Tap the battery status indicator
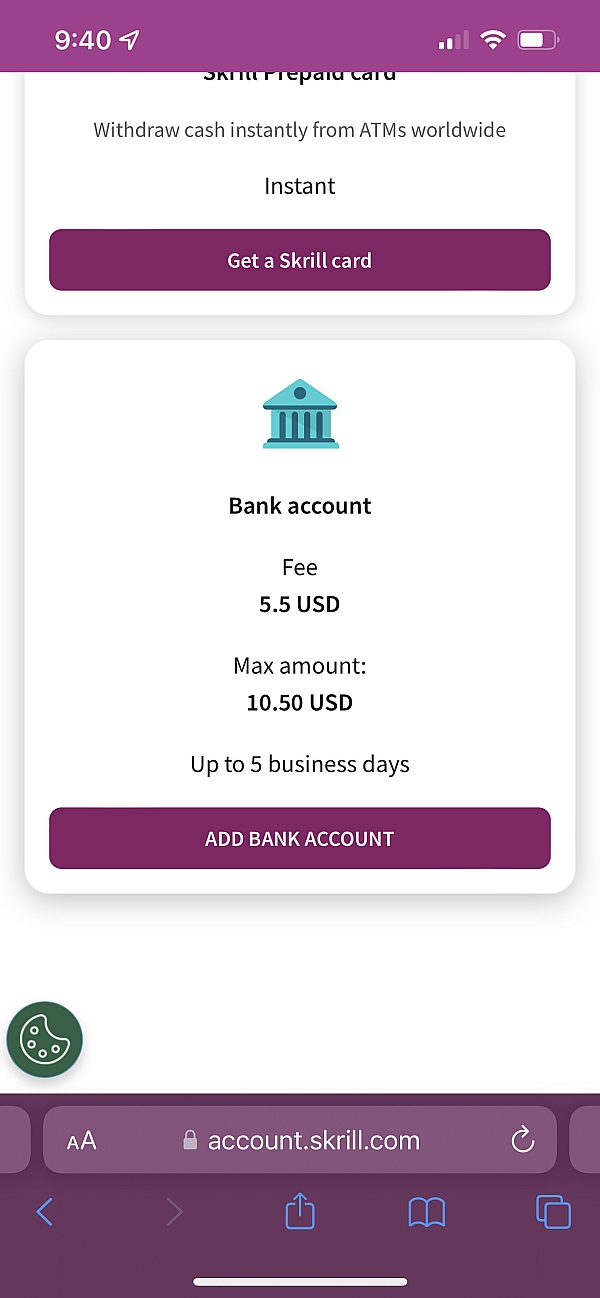Viewport: 600px width, 1298px height. point(538,40)
